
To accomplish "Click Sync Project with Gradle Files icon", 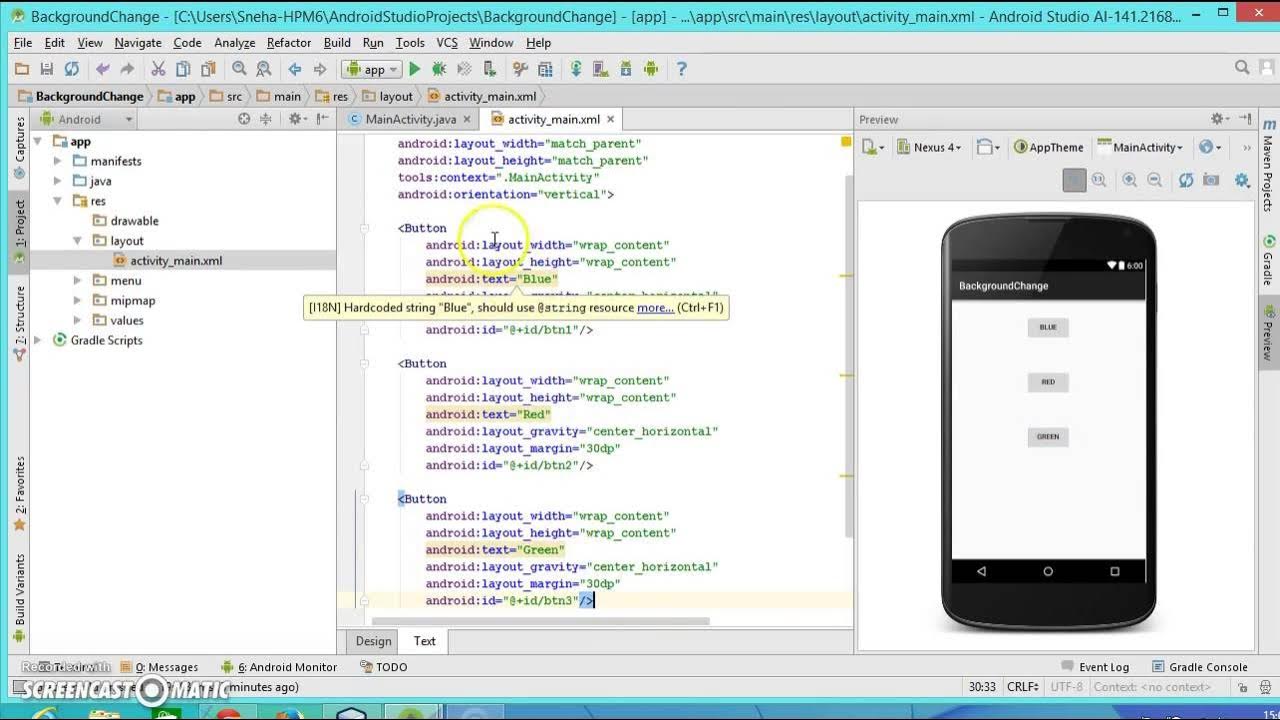I will pos(576,69).
